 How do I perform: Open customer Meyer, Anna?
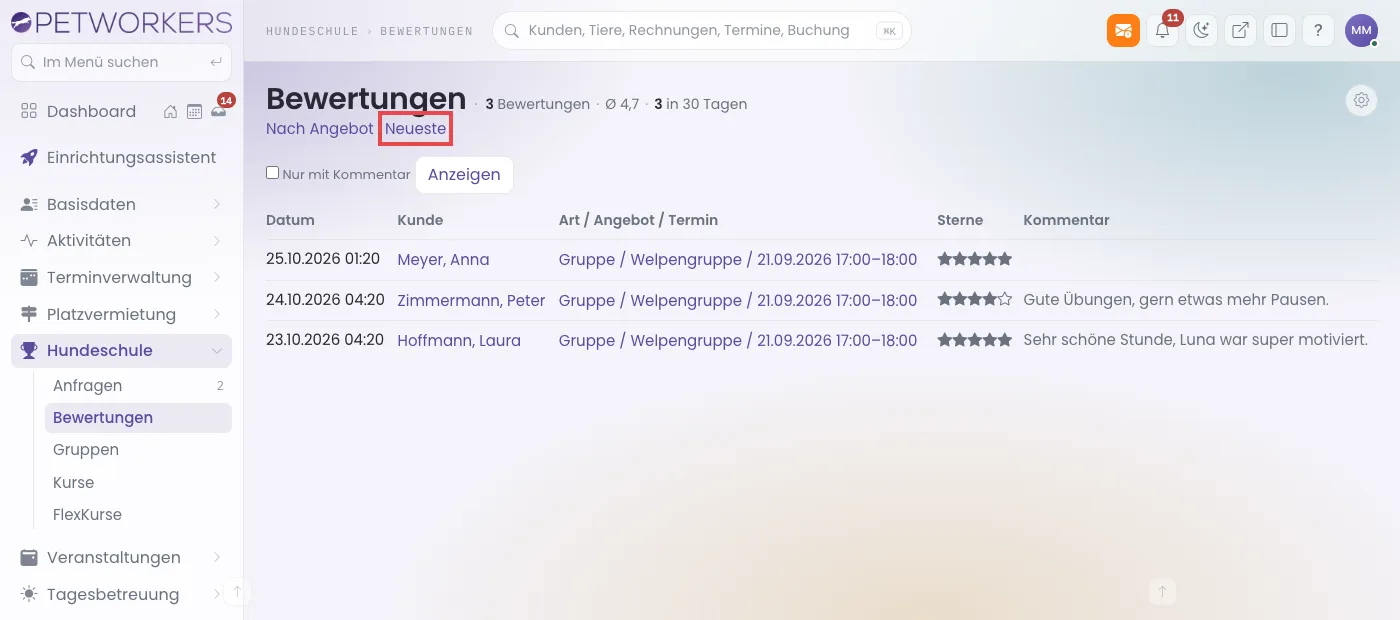(x=443, y=259)
